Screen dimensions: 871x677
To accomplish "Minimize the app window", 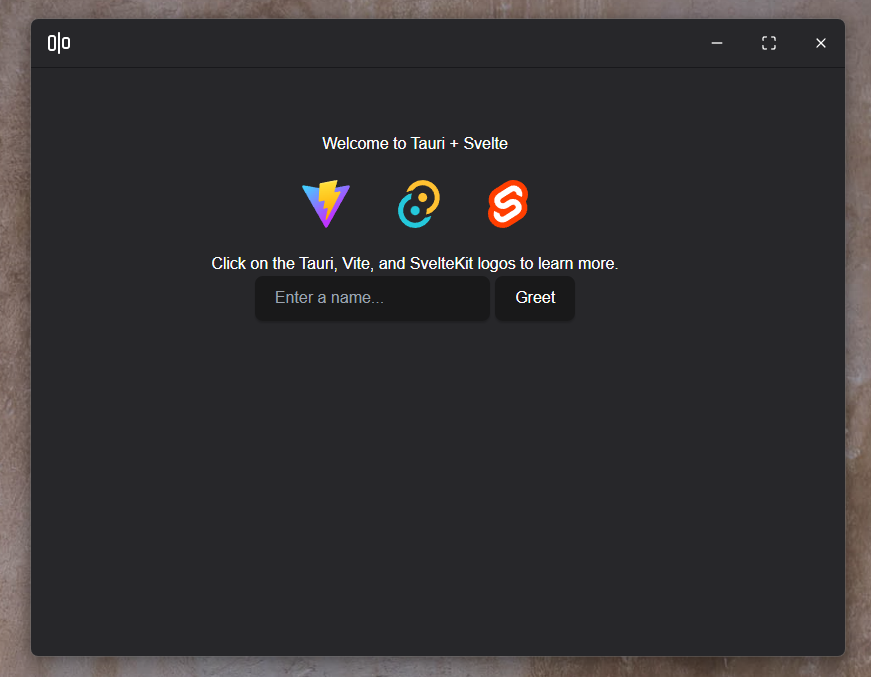I will [717, 43].
